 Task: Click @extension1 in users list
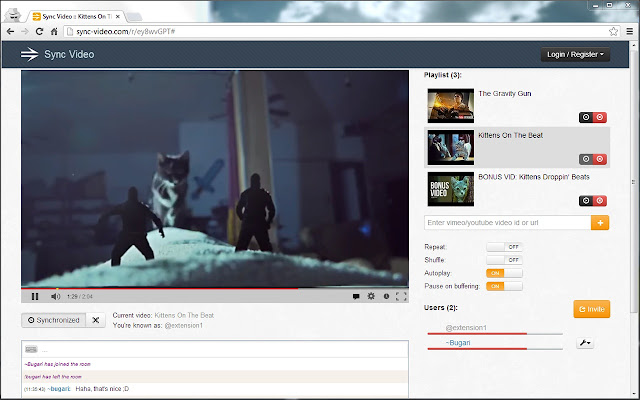pos(466,328)
